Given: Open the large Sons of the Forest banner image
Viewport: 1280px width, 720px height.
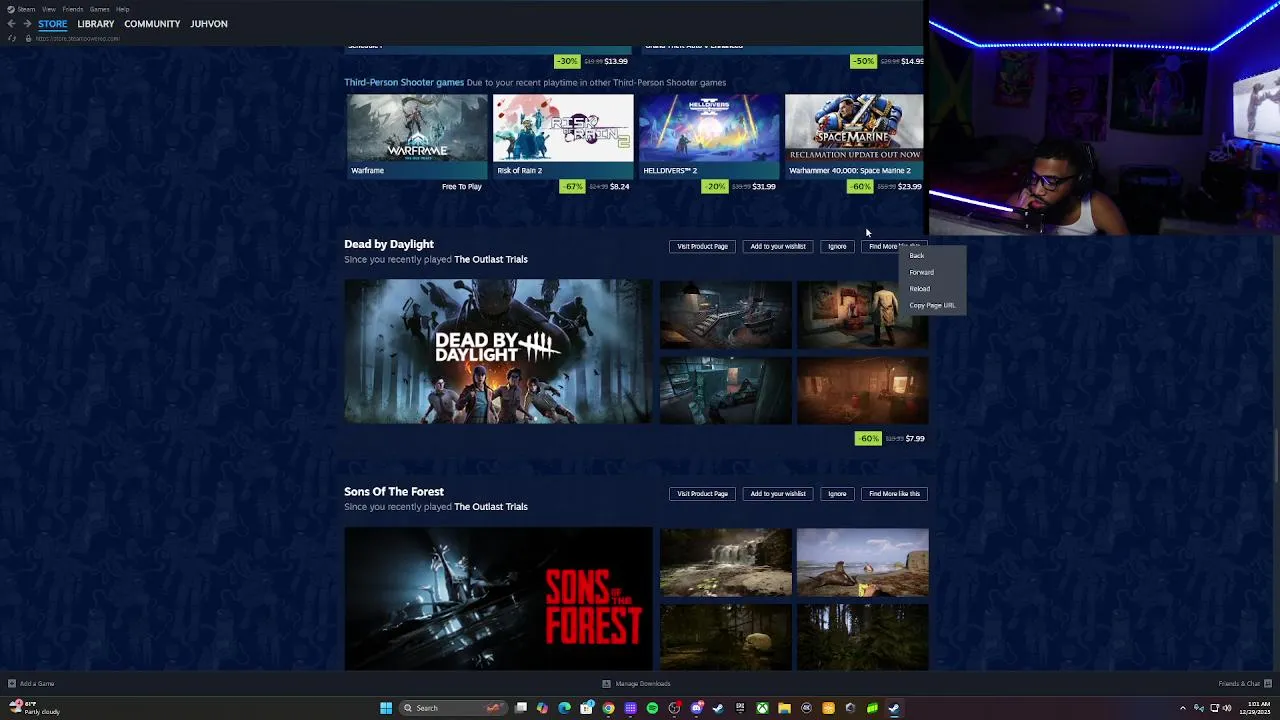Looking at the screenshot, I should tap(498, 599).
